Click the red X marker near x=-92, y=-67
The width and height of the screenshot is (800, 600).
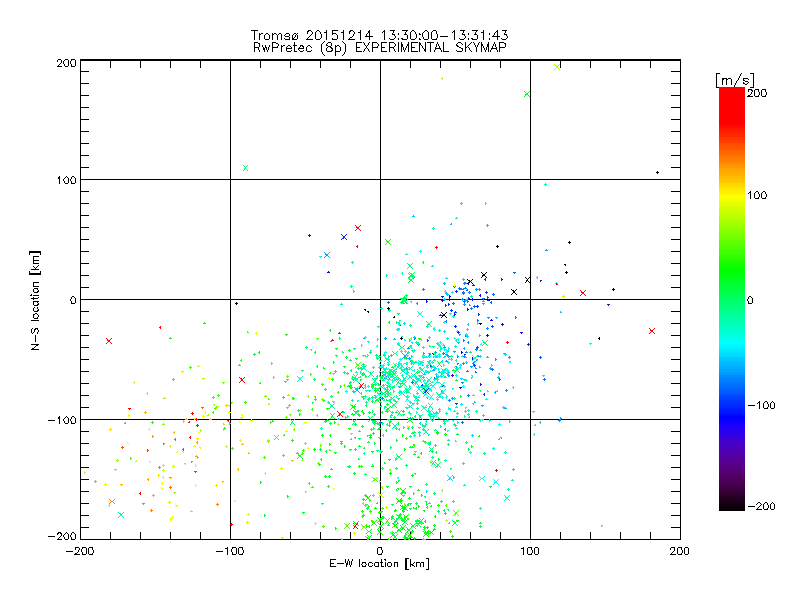[x=242, y=380]
